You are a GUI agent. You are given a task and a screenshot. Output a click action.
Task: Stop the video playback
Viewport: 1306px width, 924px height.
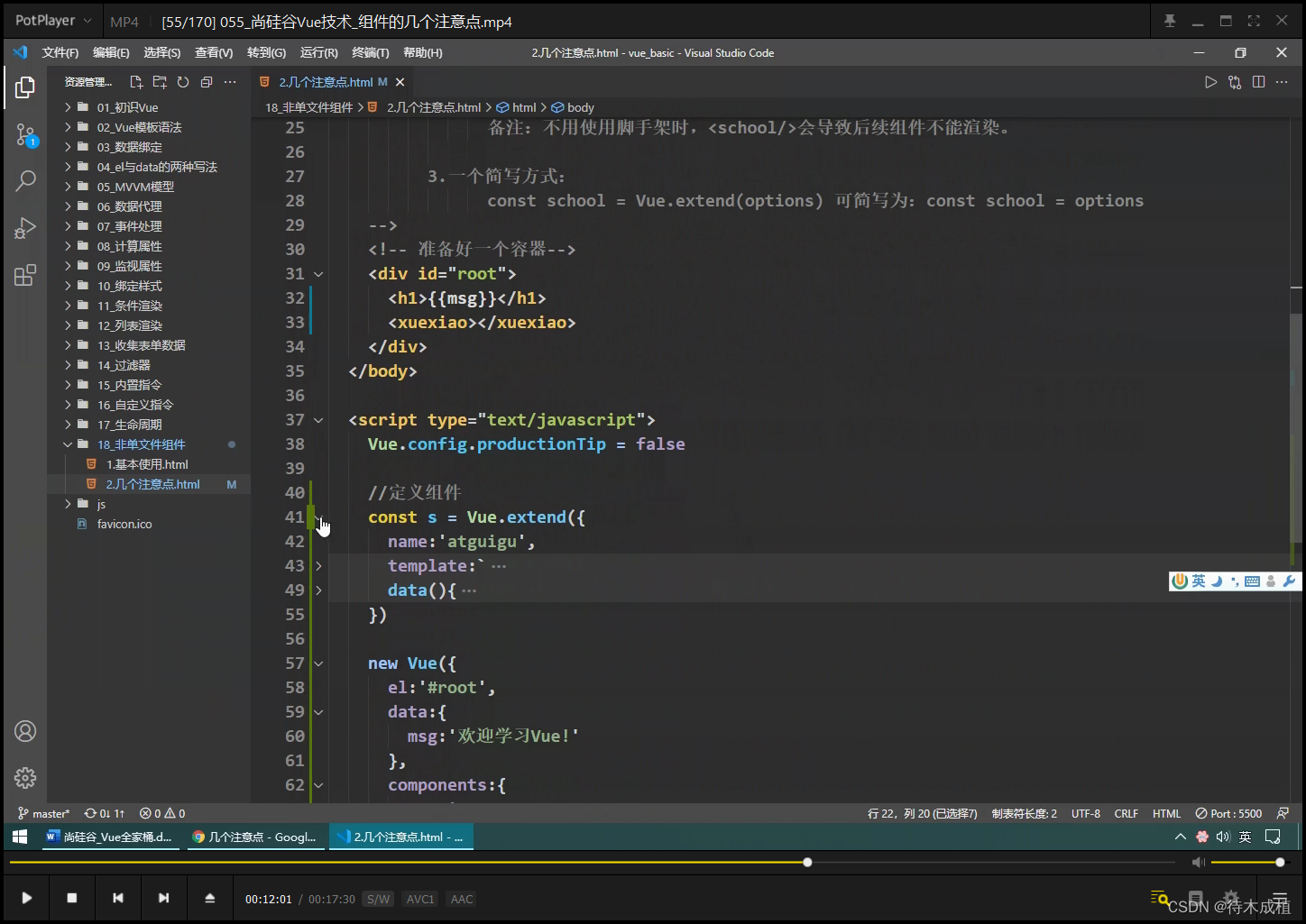(72, 898)
